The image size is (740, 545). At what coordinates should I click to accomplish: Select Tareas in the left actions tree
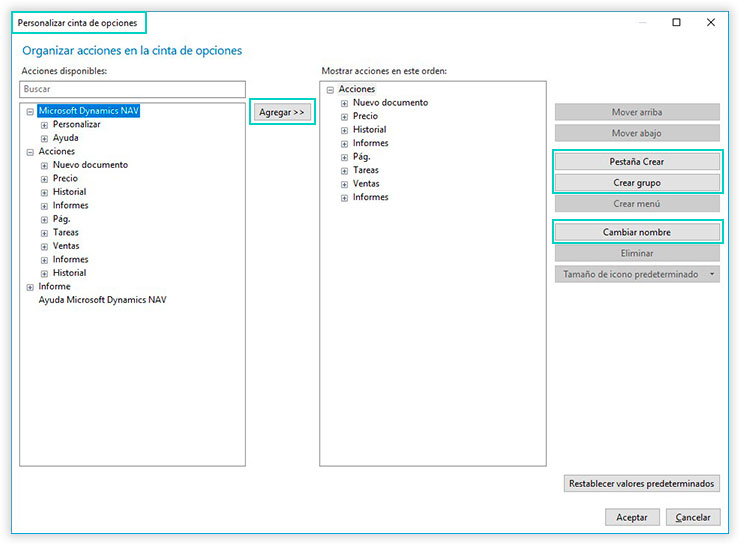click(66, 233)
